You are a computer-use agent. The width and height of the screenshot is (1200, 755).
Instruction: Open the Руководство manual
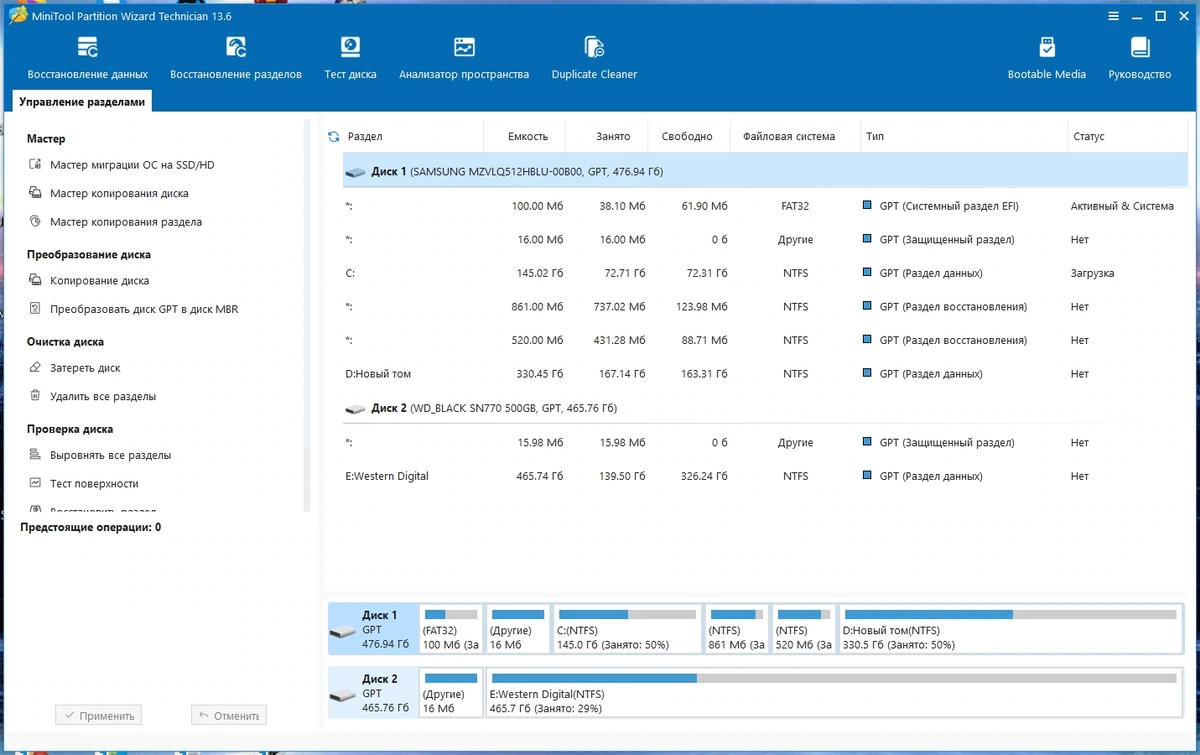coord(1139,58)
